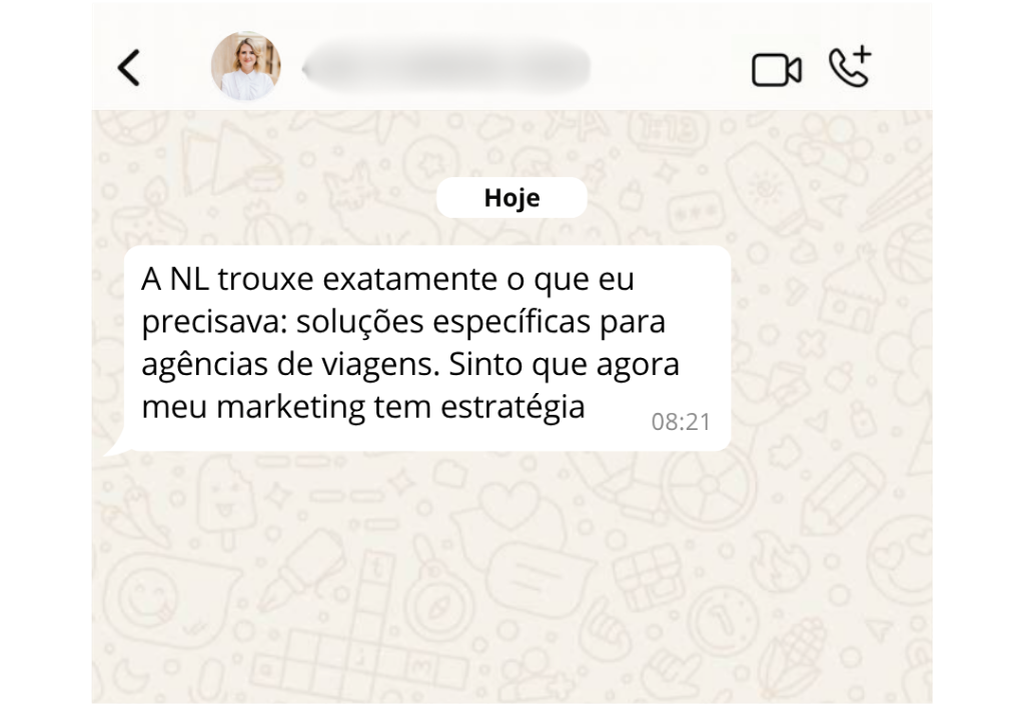This screenshot has height=716, width=1024.
Task: Click the word "específicas" in the message
Action: pyautogui.click(x=512, y=322)
